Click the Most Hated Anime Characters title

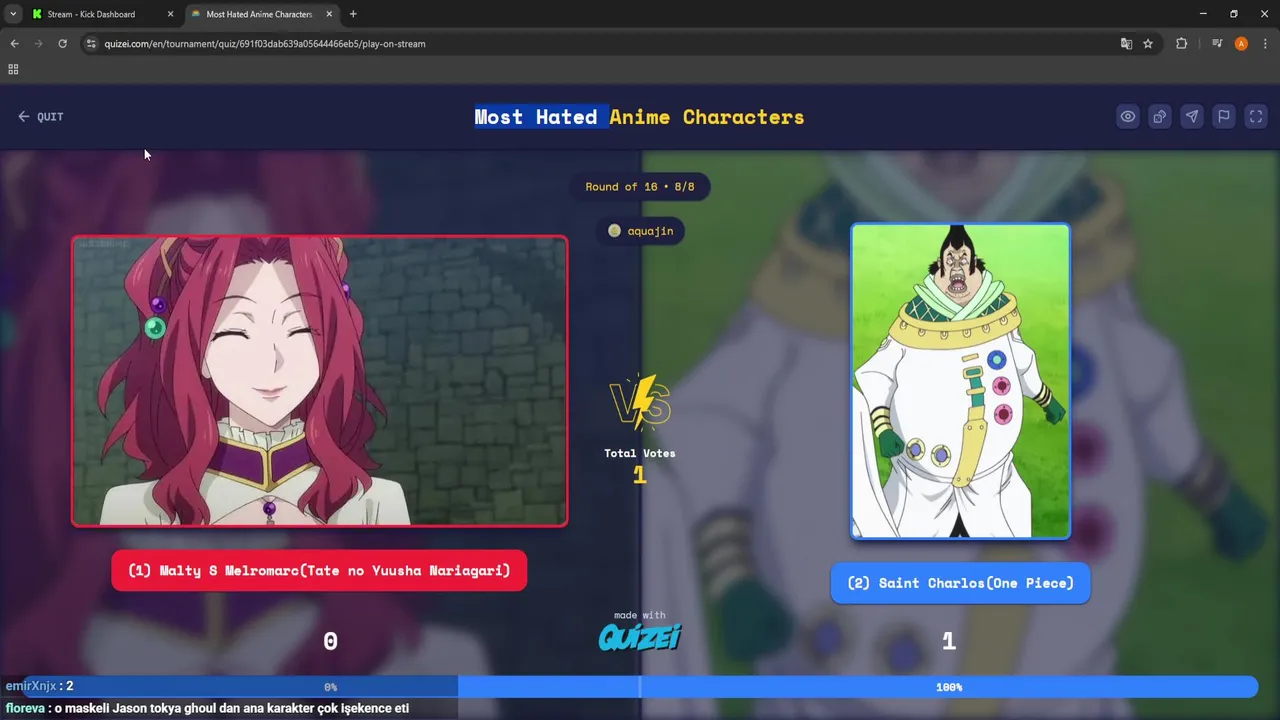639,117
